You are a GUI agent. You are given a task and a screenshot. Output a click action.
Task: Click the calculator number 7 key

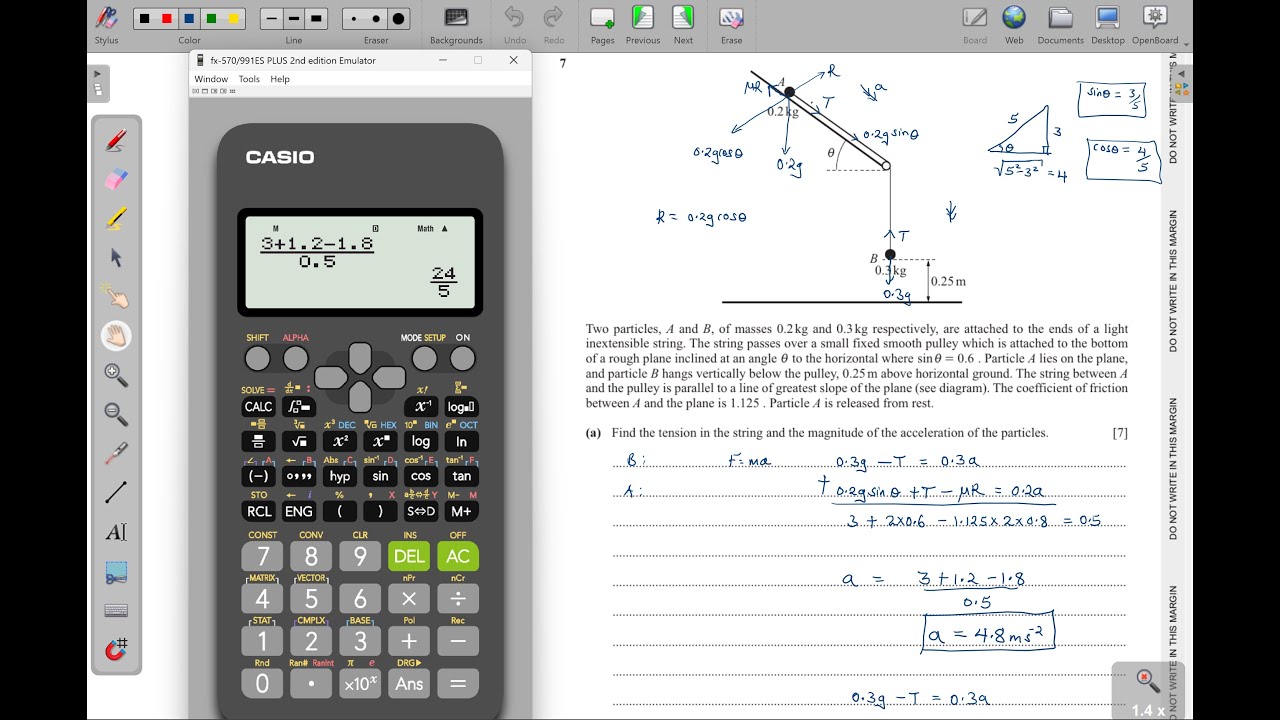pyautogui.click(x=263, y=557)
